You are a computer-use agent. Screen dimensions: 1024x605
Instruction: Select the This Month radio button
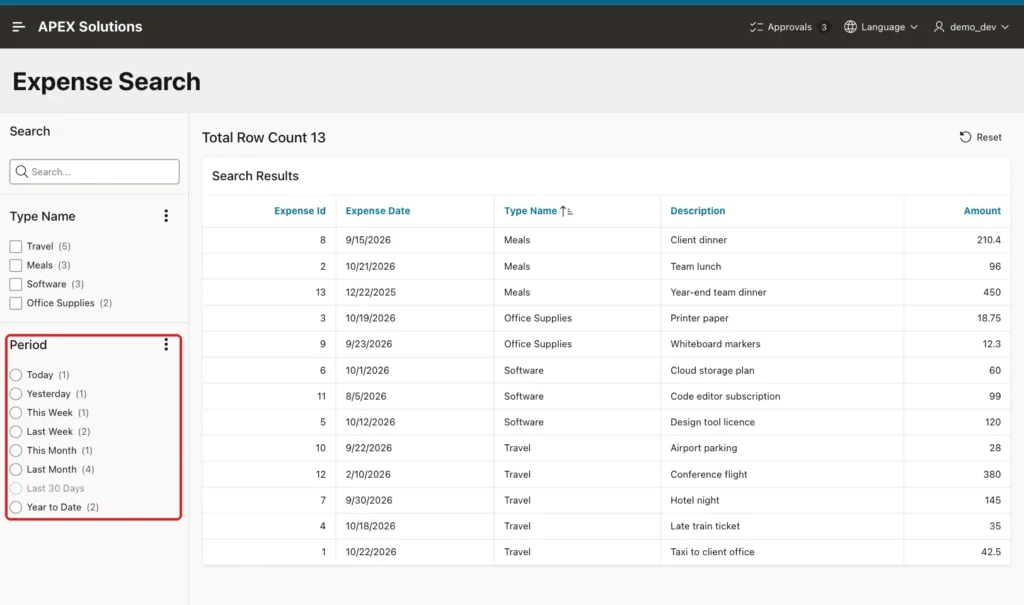(16, 451)
